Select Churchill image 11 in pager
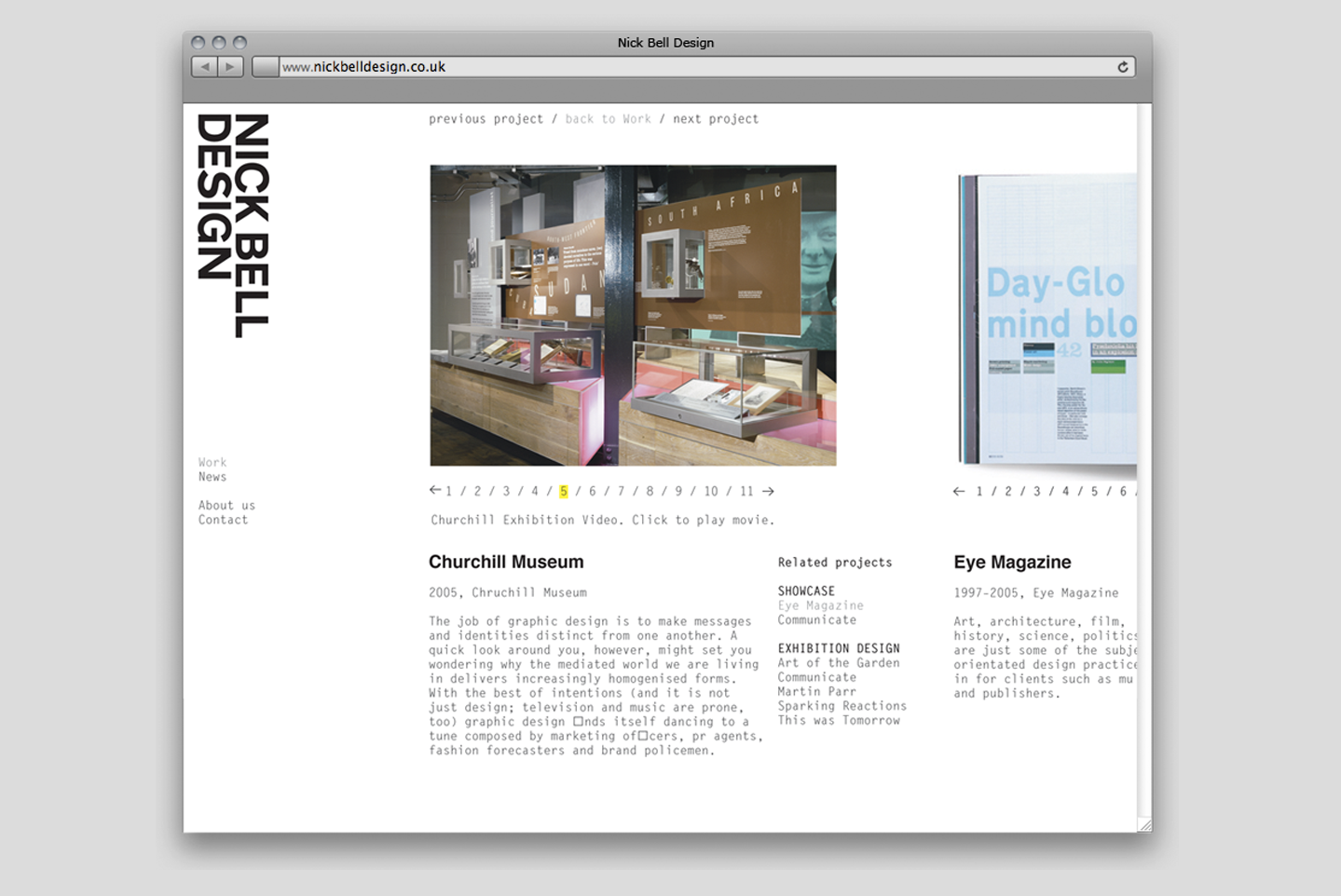 click(746, 491)
